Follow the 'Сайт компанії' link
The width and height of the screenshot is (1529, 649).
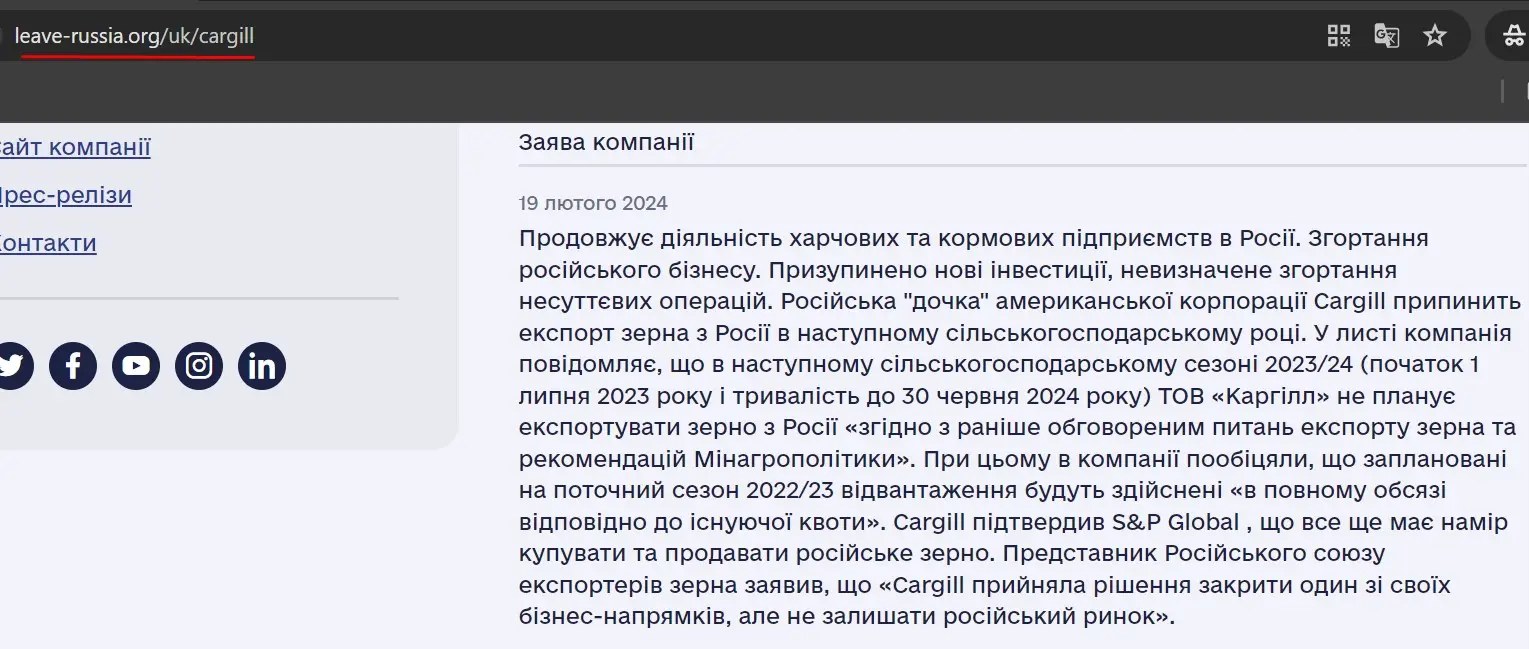pos(75,147)
